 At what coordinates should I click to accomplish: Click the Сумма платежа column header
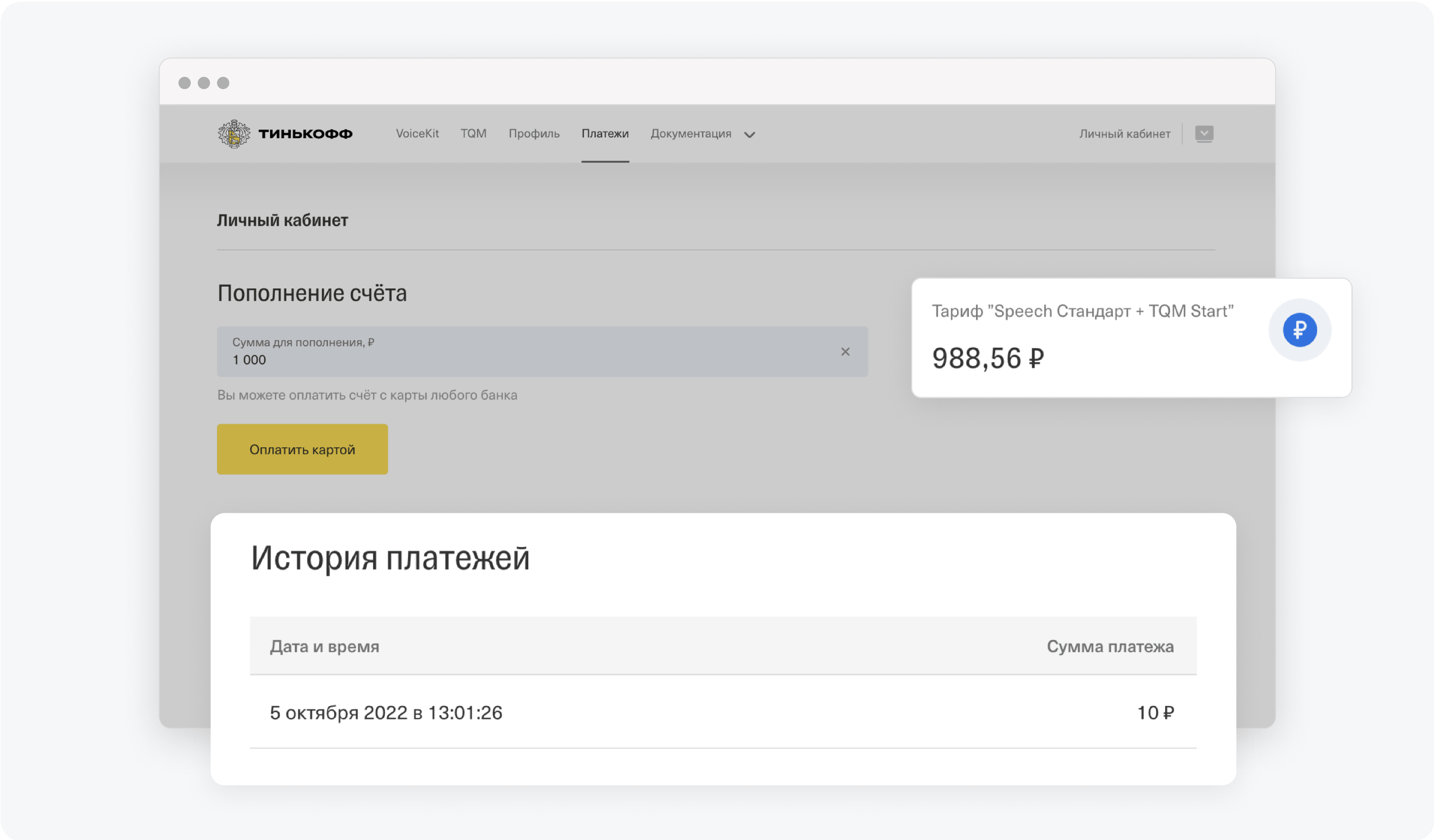[1109, 646]
